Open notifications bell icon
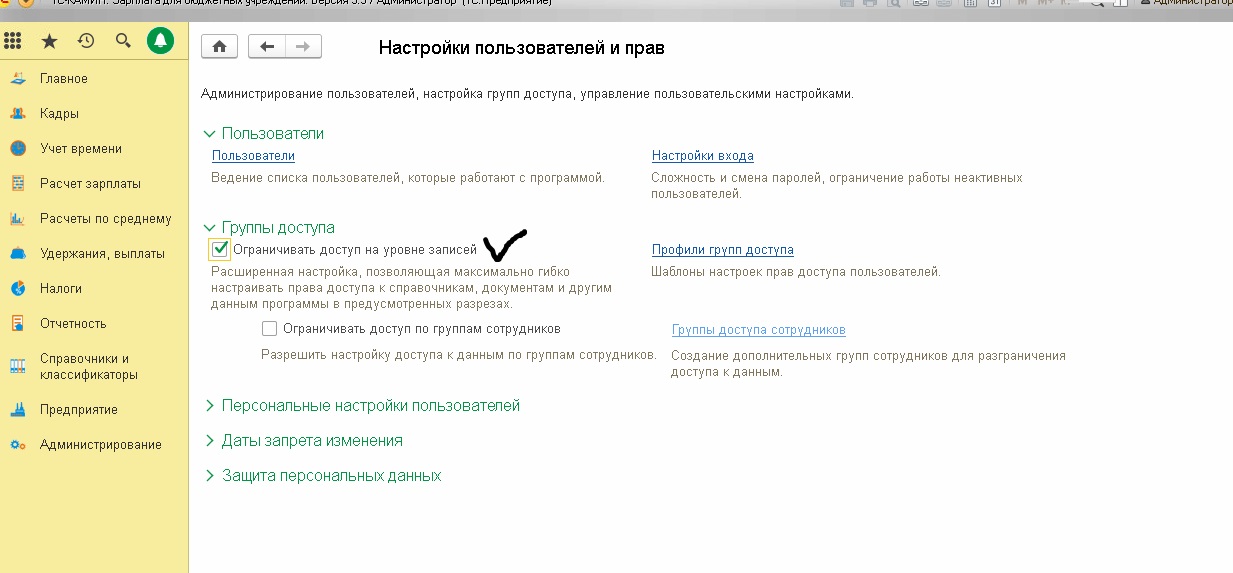Viewport: 1233px width, 573px height. (x=160, y=41)
